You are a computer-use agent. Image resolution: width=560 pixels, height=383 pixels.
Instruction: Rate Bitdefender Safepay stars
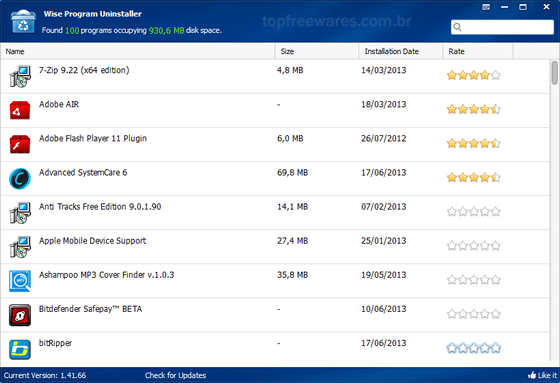pyautogui.click(x=474, y=314)
